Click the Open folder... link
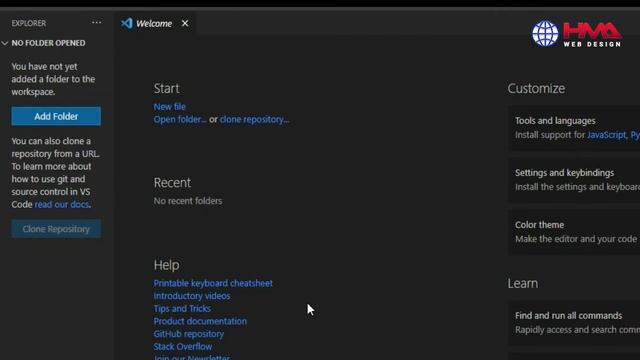This screenshot has width=640, height=360. click(x=180, y=120)
